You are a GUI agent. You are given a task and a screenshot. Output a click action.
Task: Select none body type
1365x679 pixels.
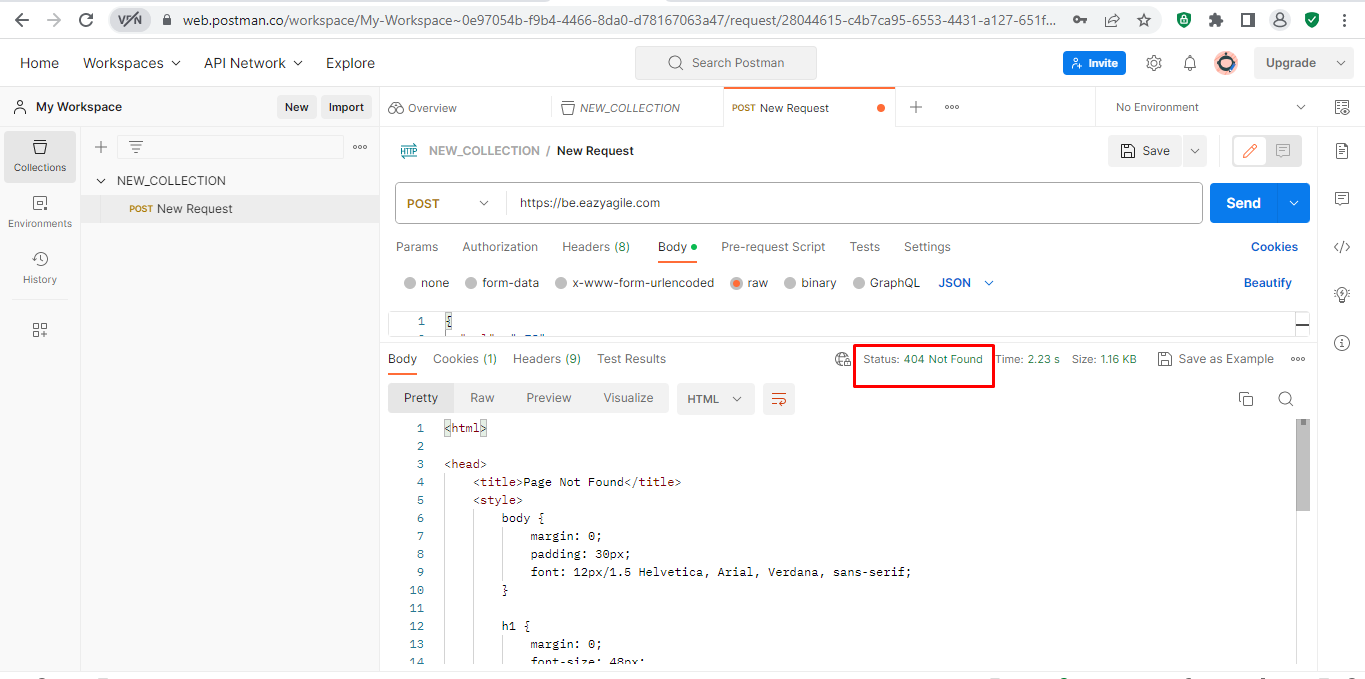[x=410, y=283]
